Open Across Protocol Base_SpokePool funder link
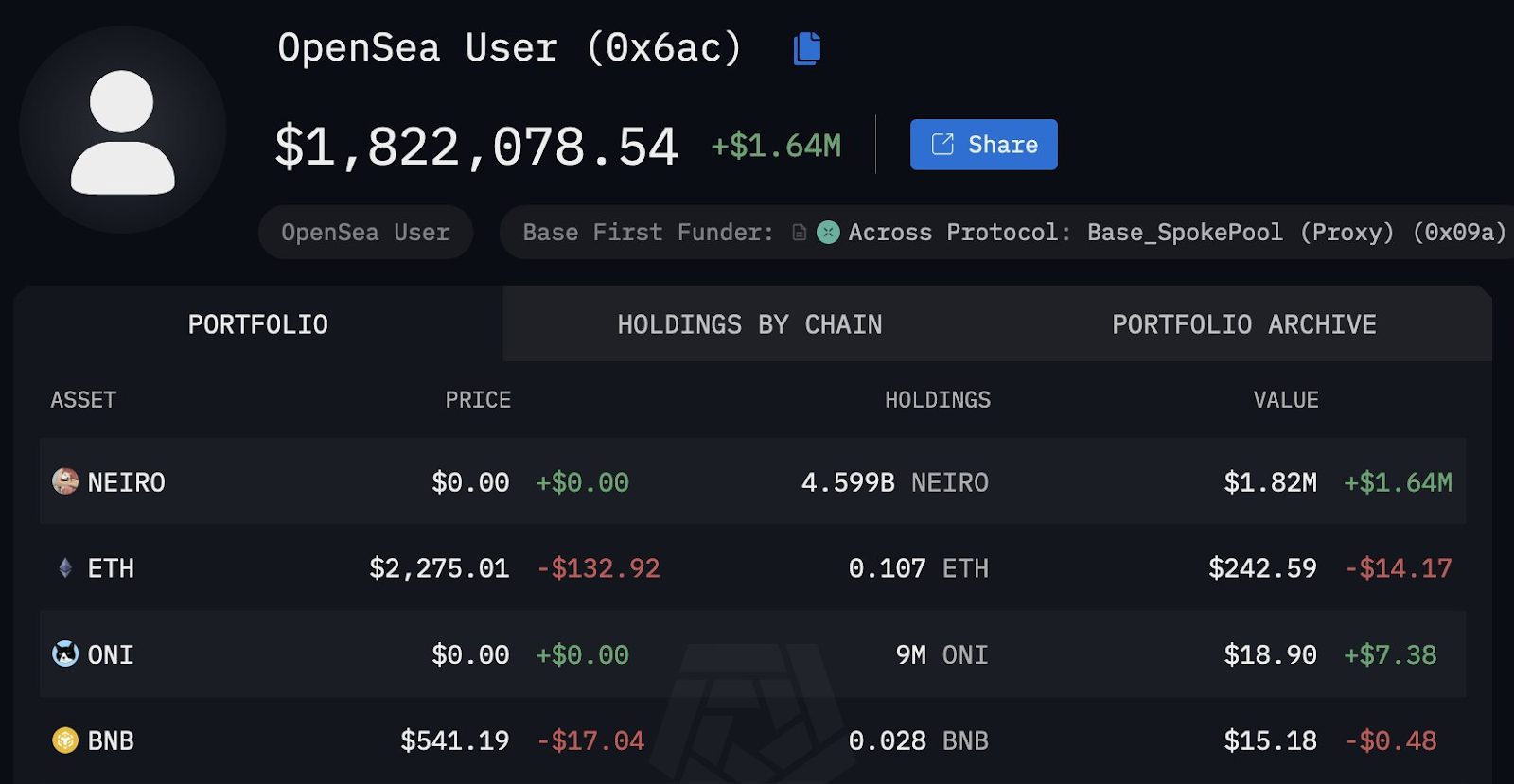This screenshot has height=784, width=1514. pos(1176,232)
